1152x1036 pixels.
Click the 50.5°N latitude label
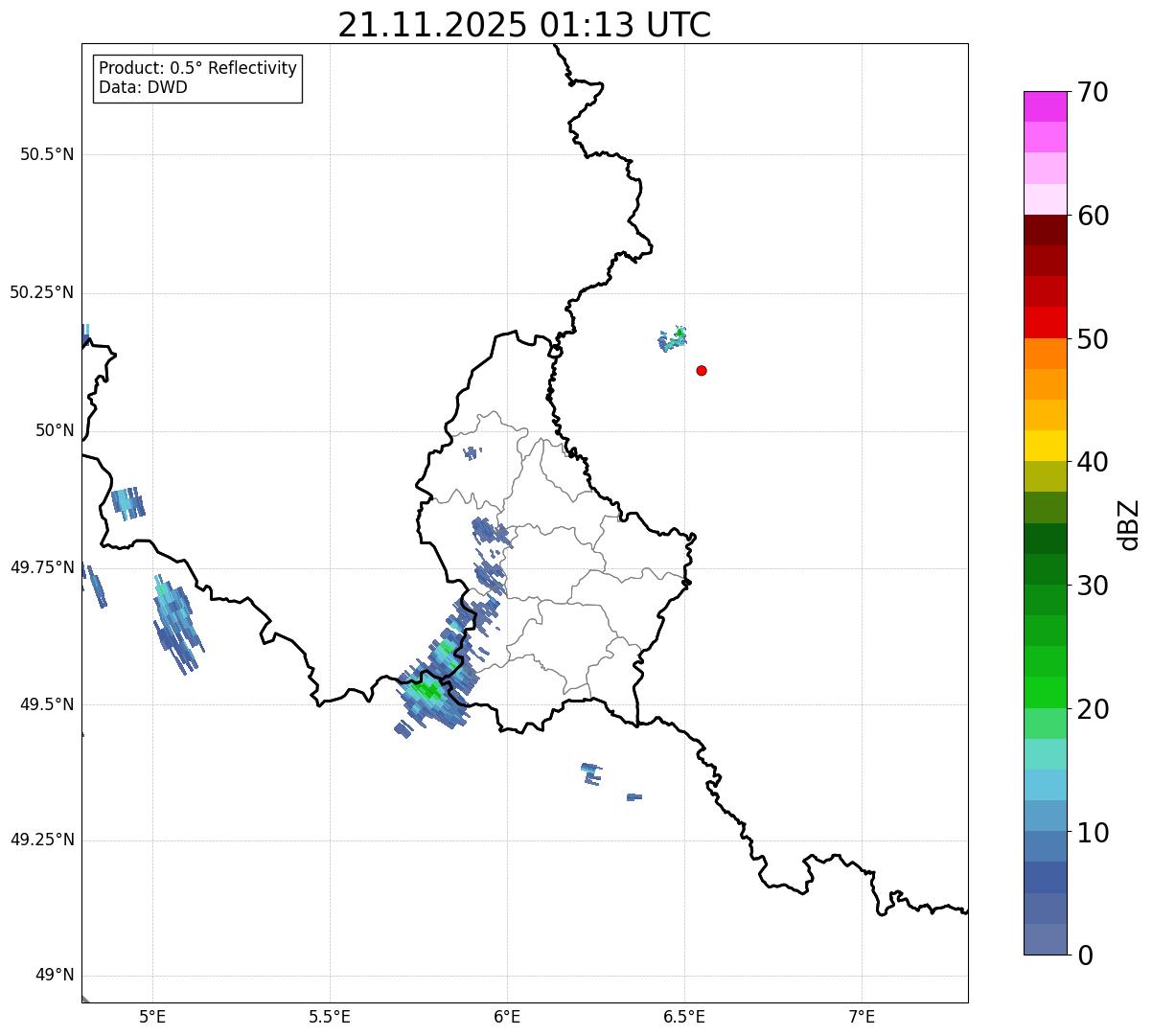pyautogui.click(x=47, y=154)
